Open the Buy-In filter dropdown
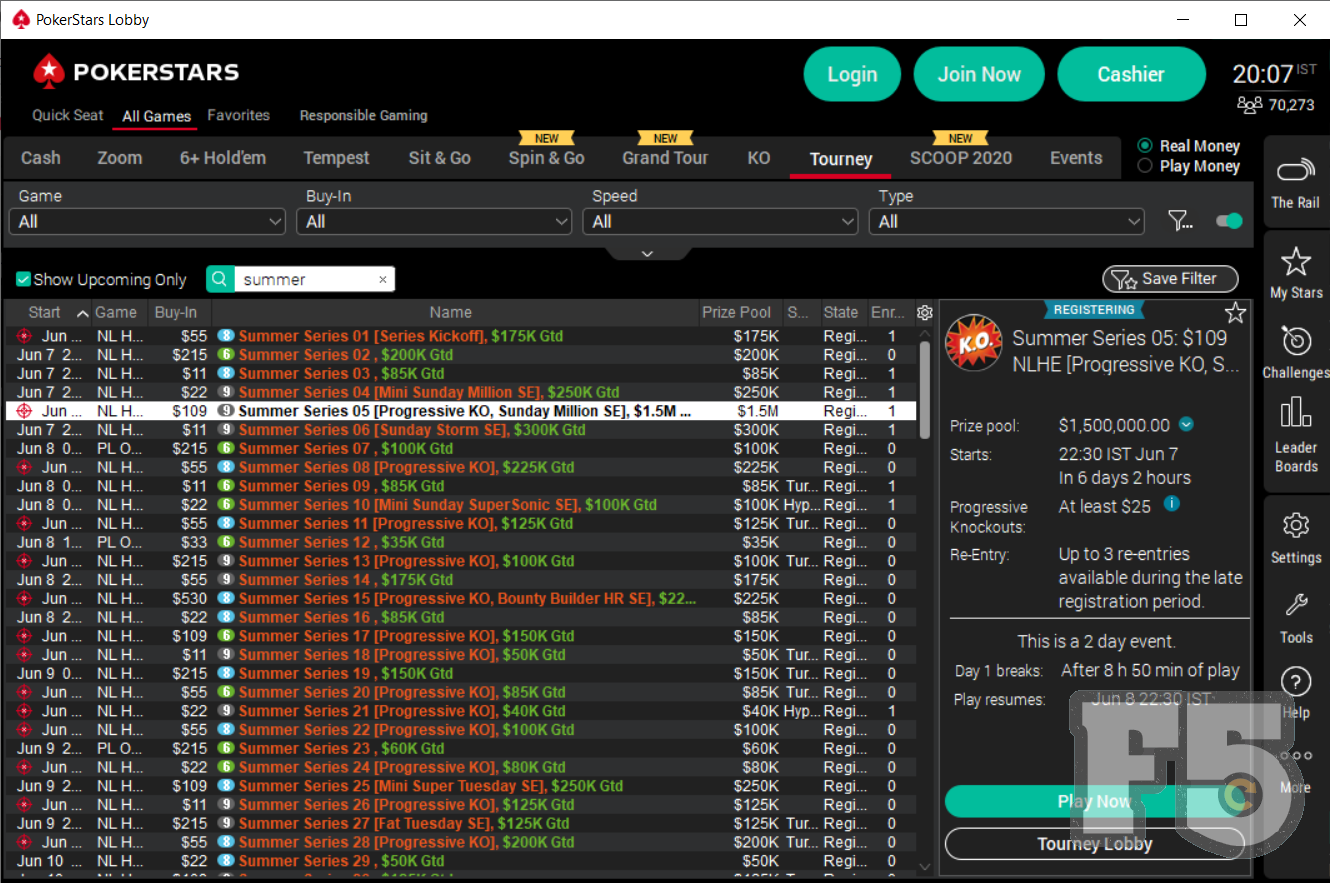 [x=435, y=221]
